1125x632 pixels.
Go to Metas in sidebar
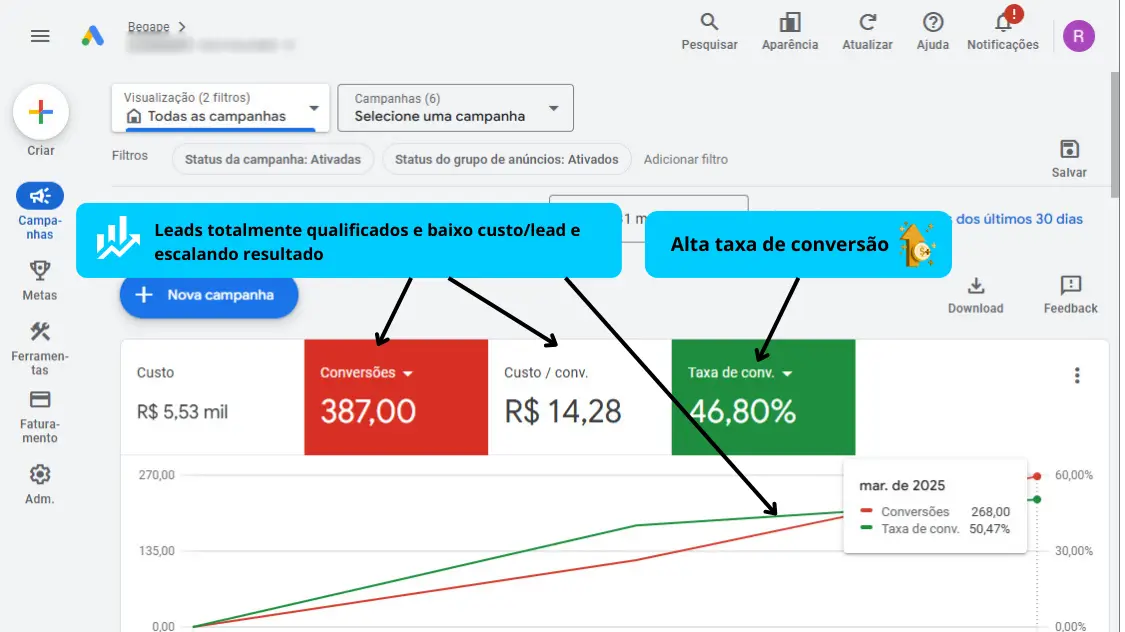[x=40, y=280]
